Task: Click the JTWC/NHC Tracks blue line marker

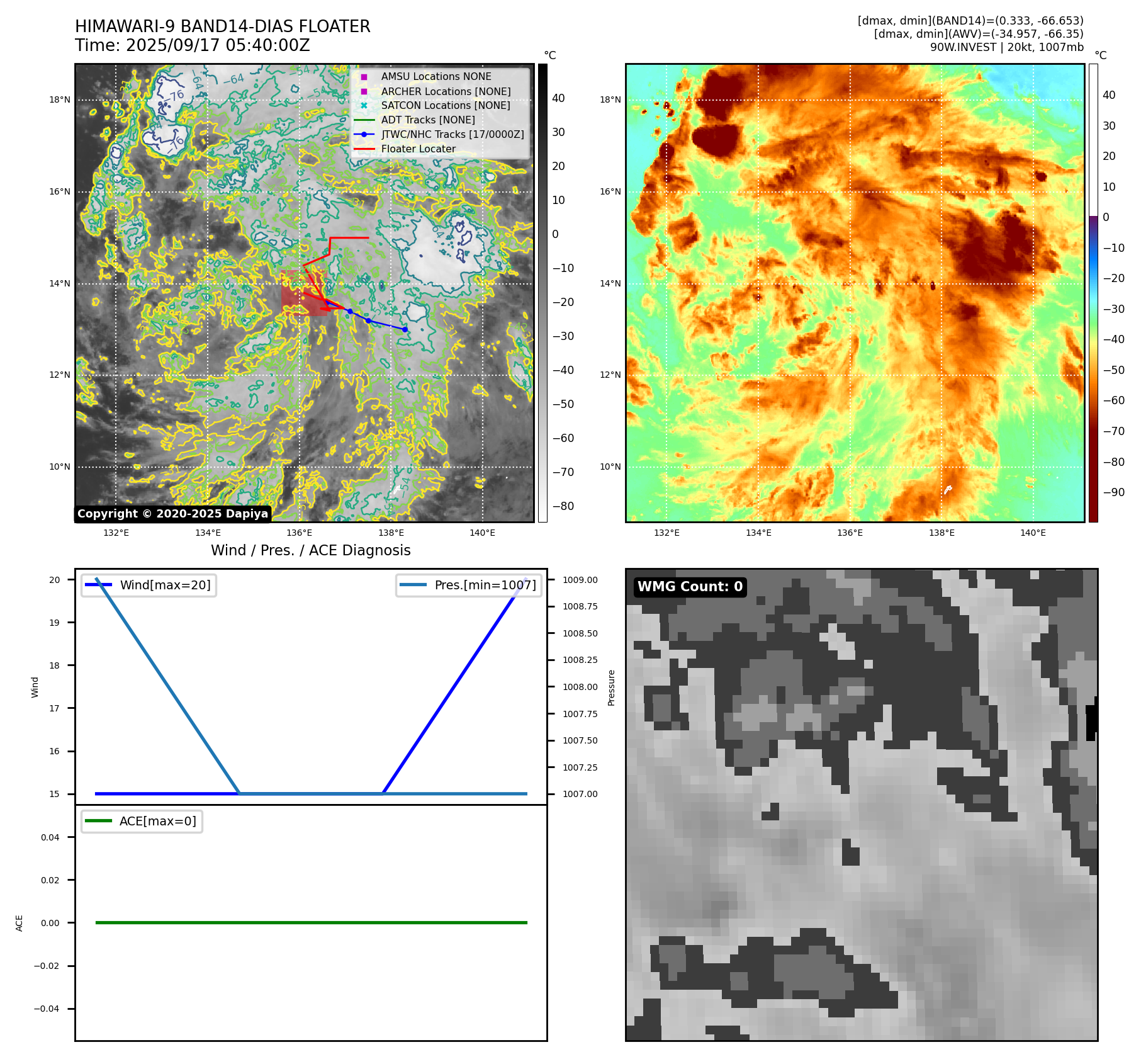Action: coord(364,134)
